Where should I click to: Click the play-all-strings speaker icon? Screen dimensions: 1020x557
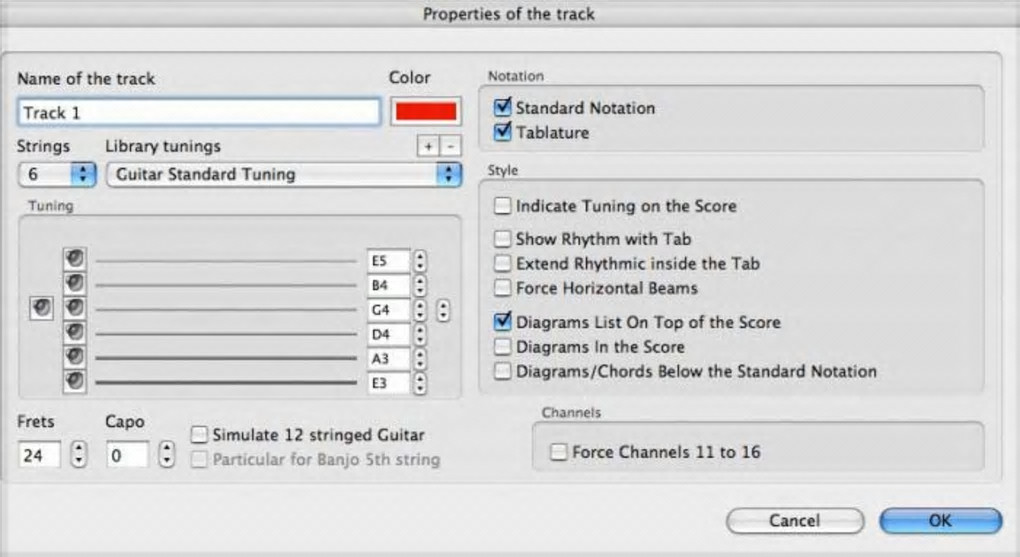pyautogui.click(x=41, y=309)
